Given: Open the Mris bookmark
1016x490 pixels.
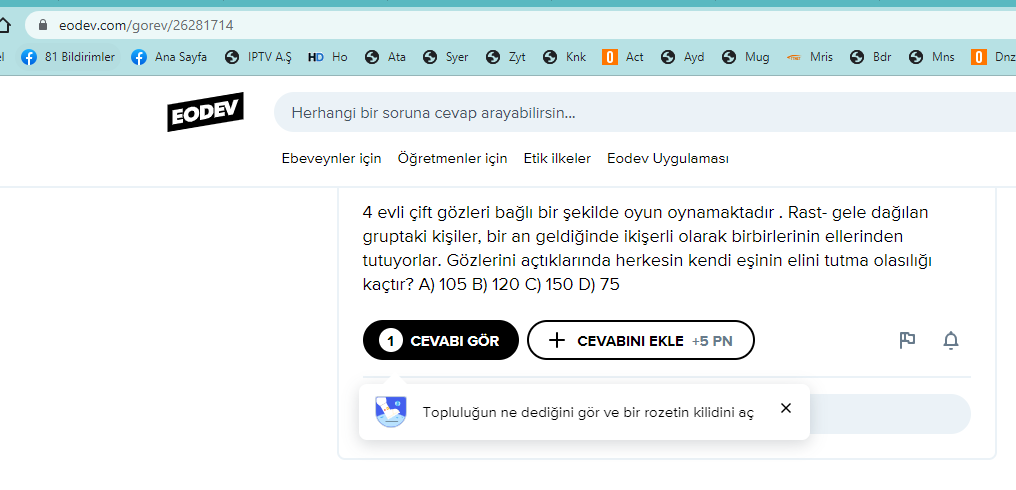Looking at the screenshot, I should 810,57.
